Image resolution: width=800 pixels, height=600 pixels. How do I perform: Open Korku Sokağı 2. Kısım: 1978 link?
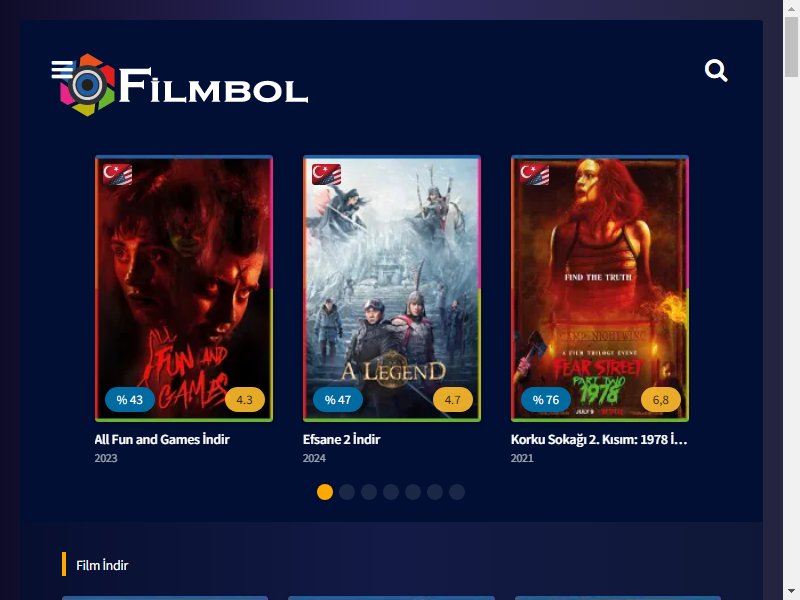click(x=599, y=439)
